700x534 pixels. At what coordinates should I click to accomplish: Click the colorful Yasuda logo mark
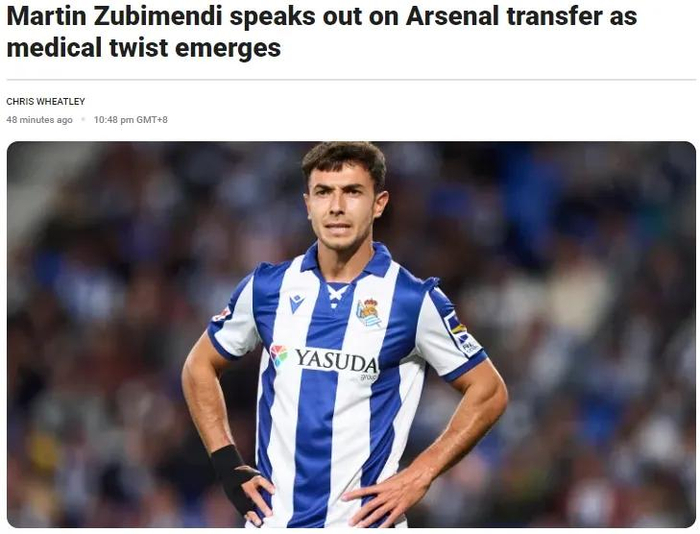tap(279, 355)
